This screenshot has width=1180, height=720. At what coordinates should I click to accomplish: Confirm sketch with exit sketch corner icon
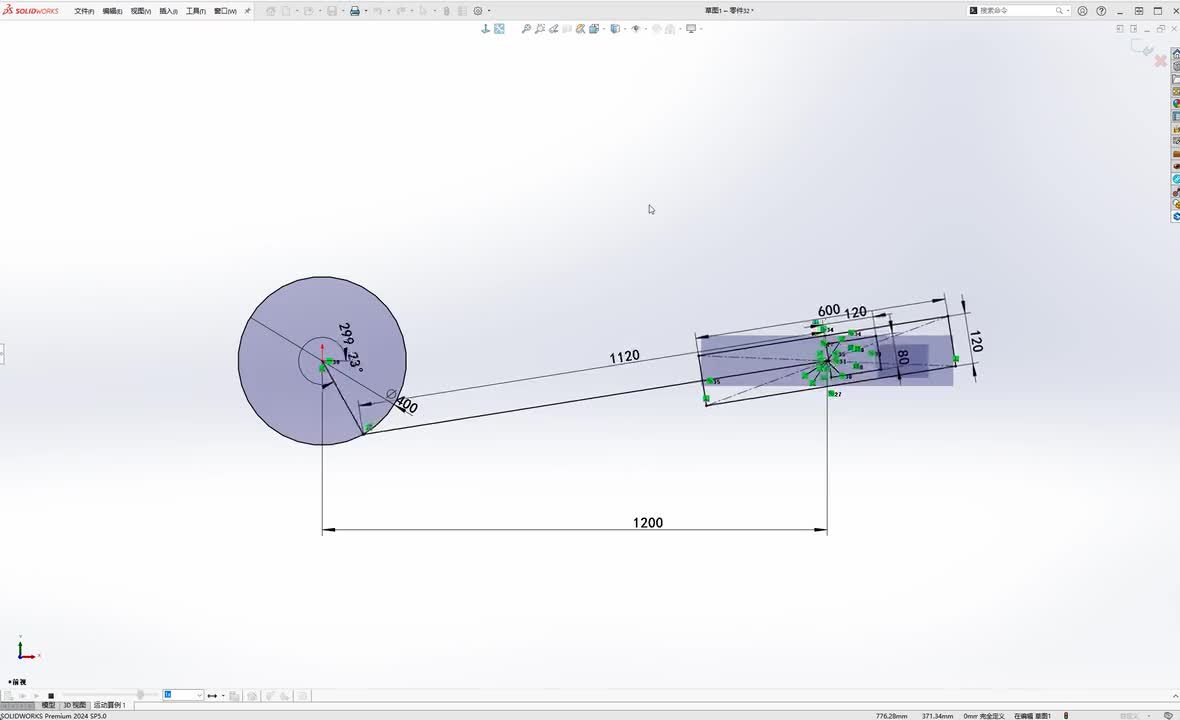[1143, 47]
